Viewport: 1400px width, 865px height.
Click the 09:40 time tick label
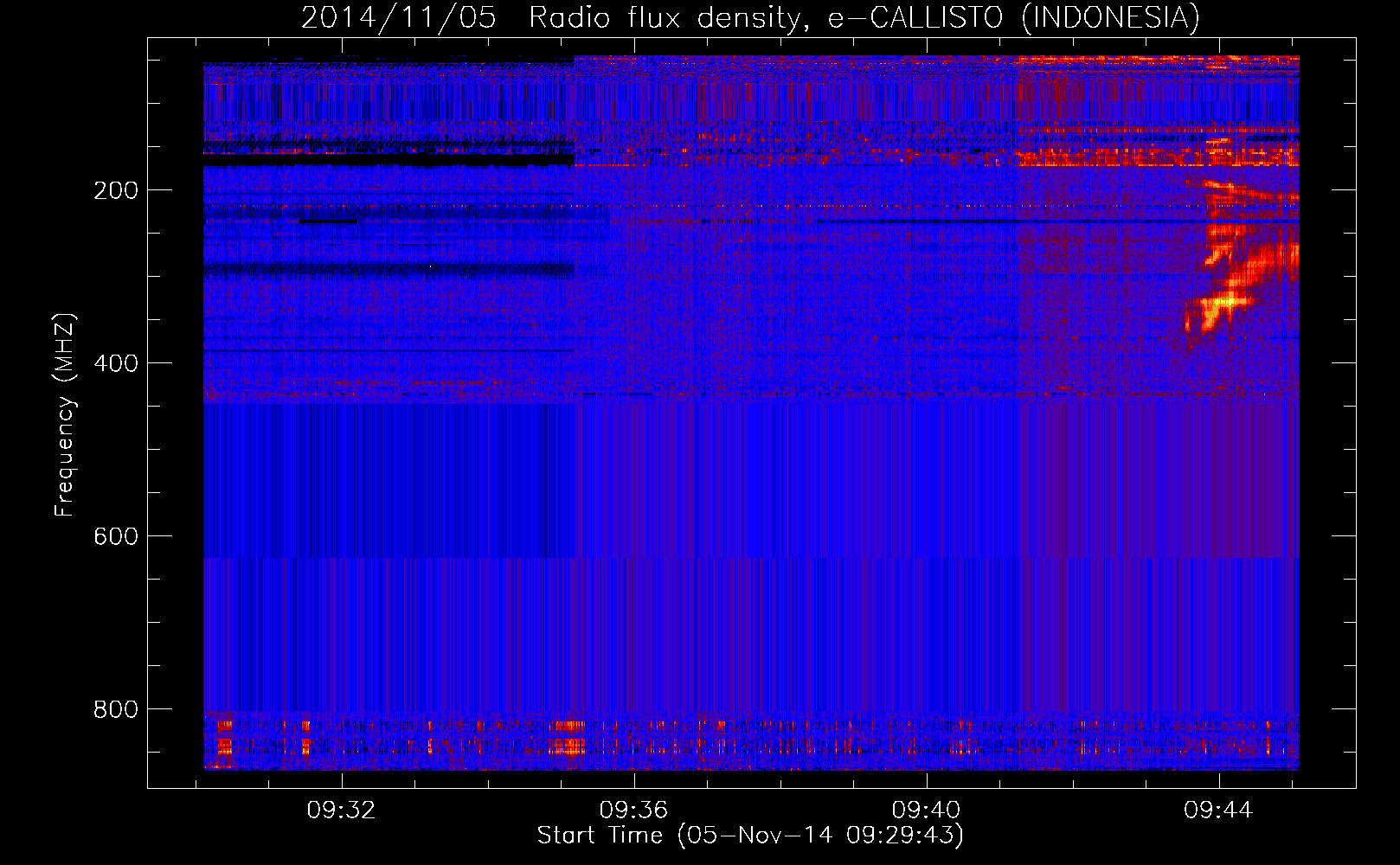tap(926, 811)
